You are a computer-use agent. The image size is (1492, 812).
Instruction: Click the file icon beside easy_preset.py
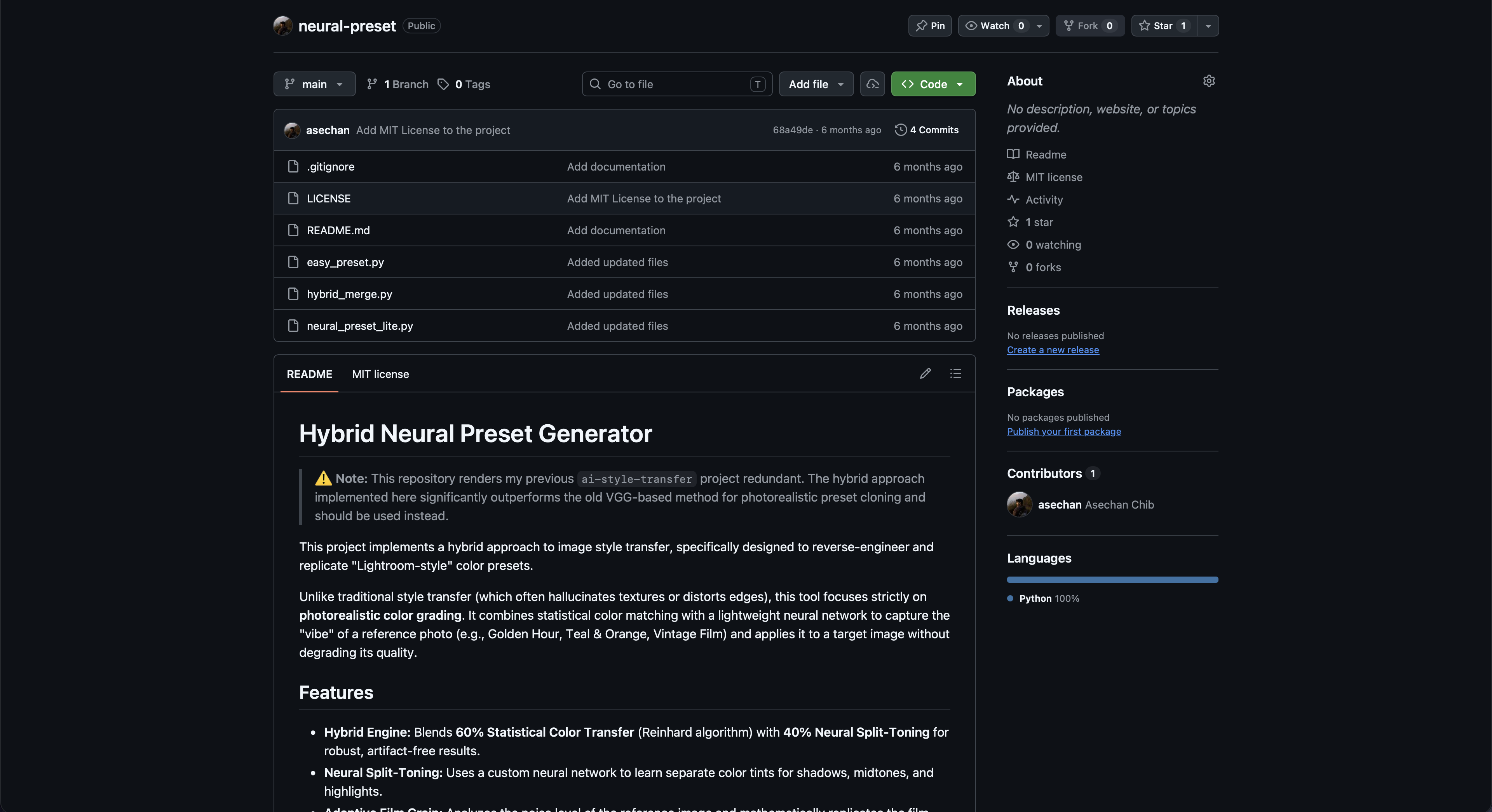(293, 262)
